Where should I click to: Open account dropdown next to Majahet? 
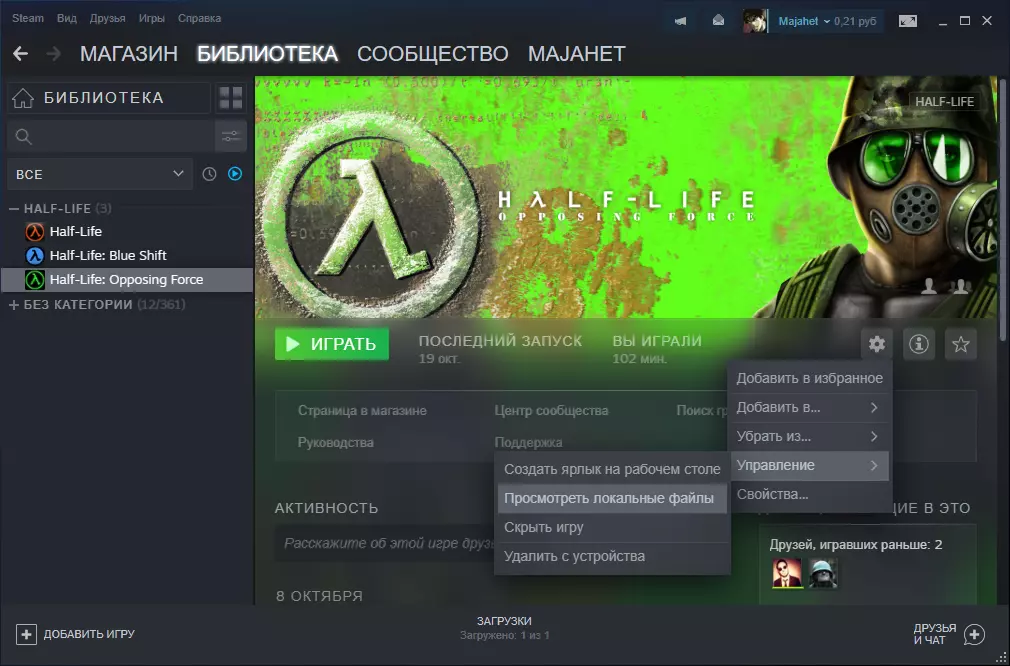826,21
